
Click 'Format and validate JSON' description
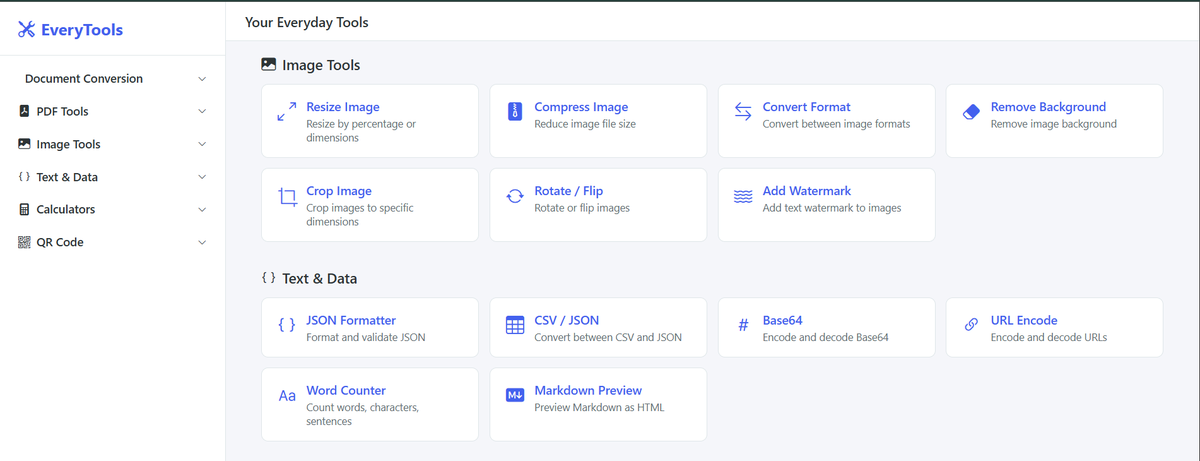coord(366,338)
